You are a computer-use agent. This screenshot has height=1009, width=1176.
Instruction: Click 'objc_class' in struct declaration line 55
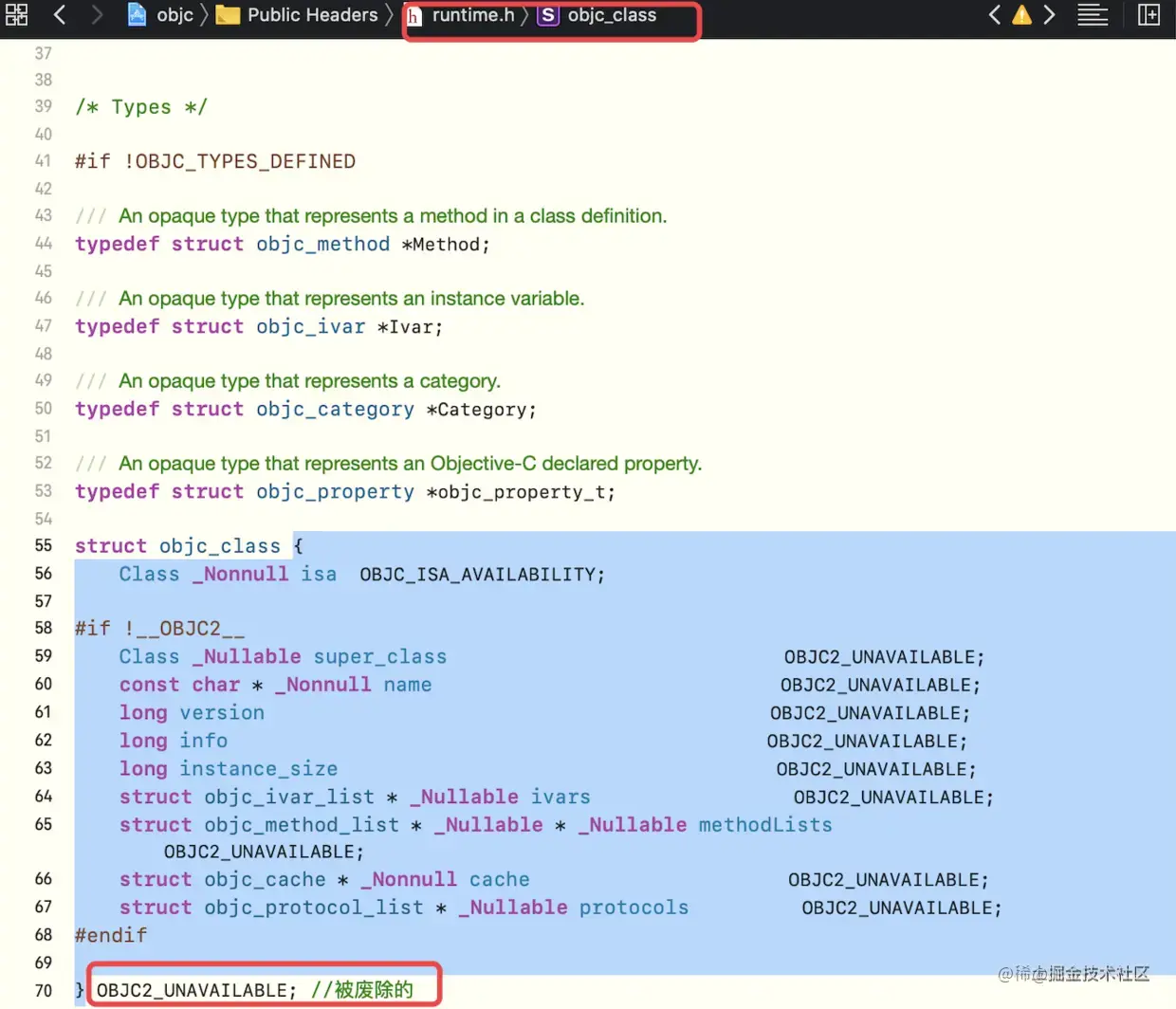220,545
